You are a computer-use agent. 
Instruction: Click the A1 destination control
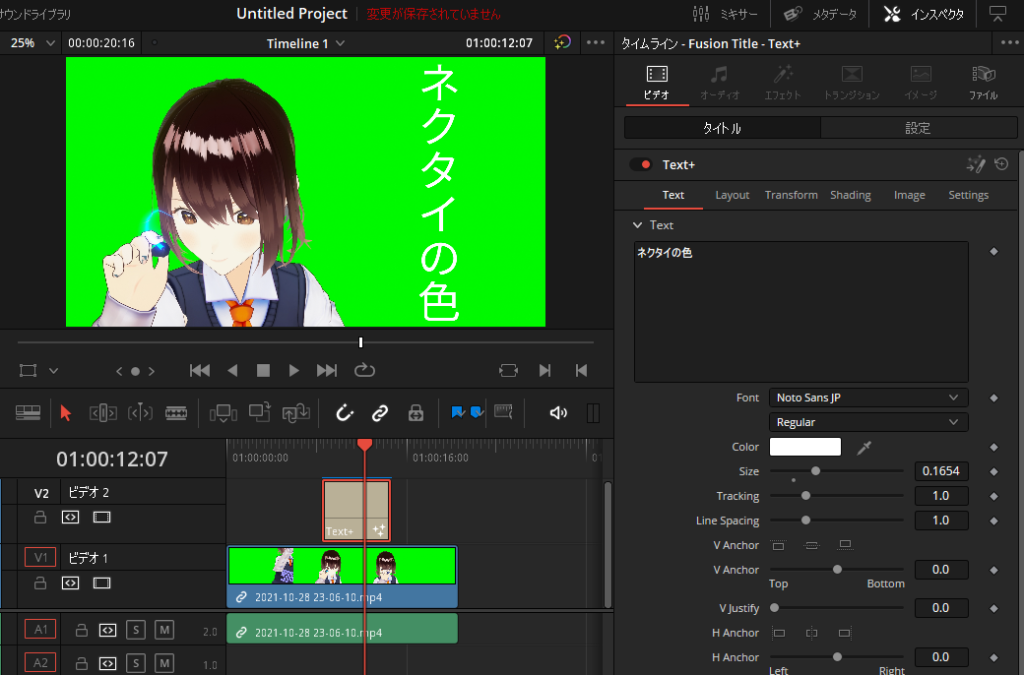[40, 630]
